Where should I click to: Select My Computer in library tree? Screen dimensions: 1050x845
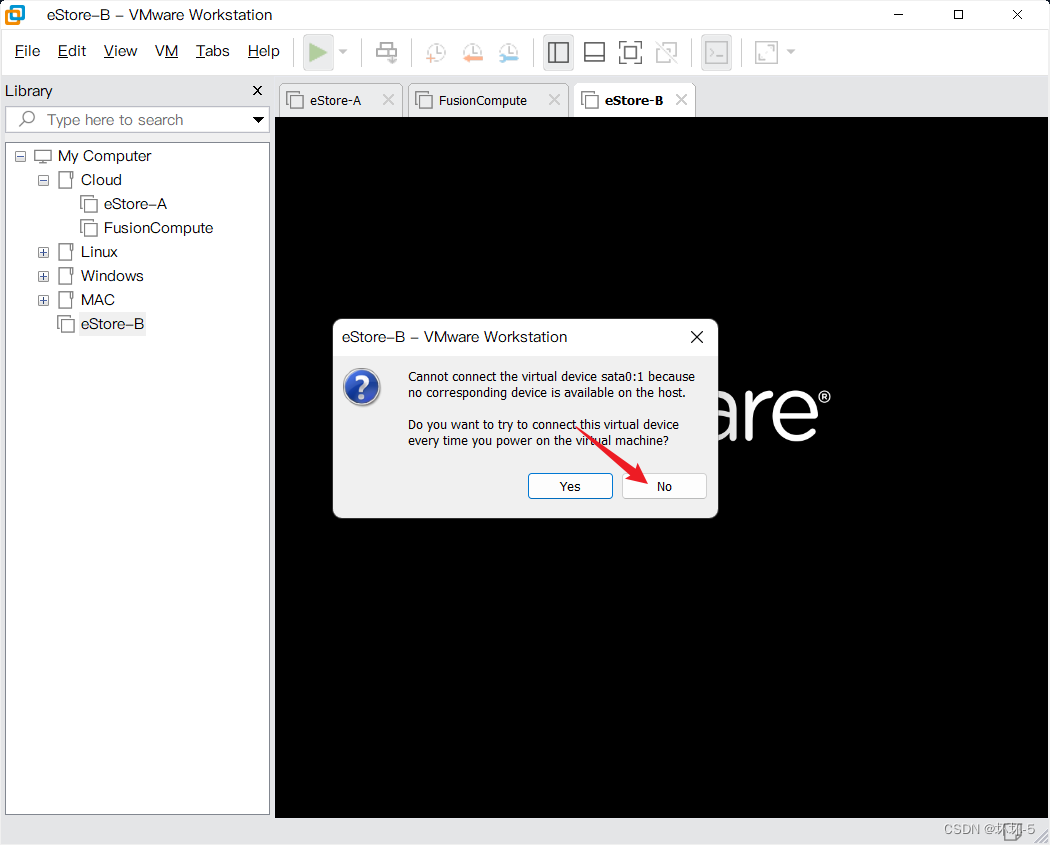(104, 156)
